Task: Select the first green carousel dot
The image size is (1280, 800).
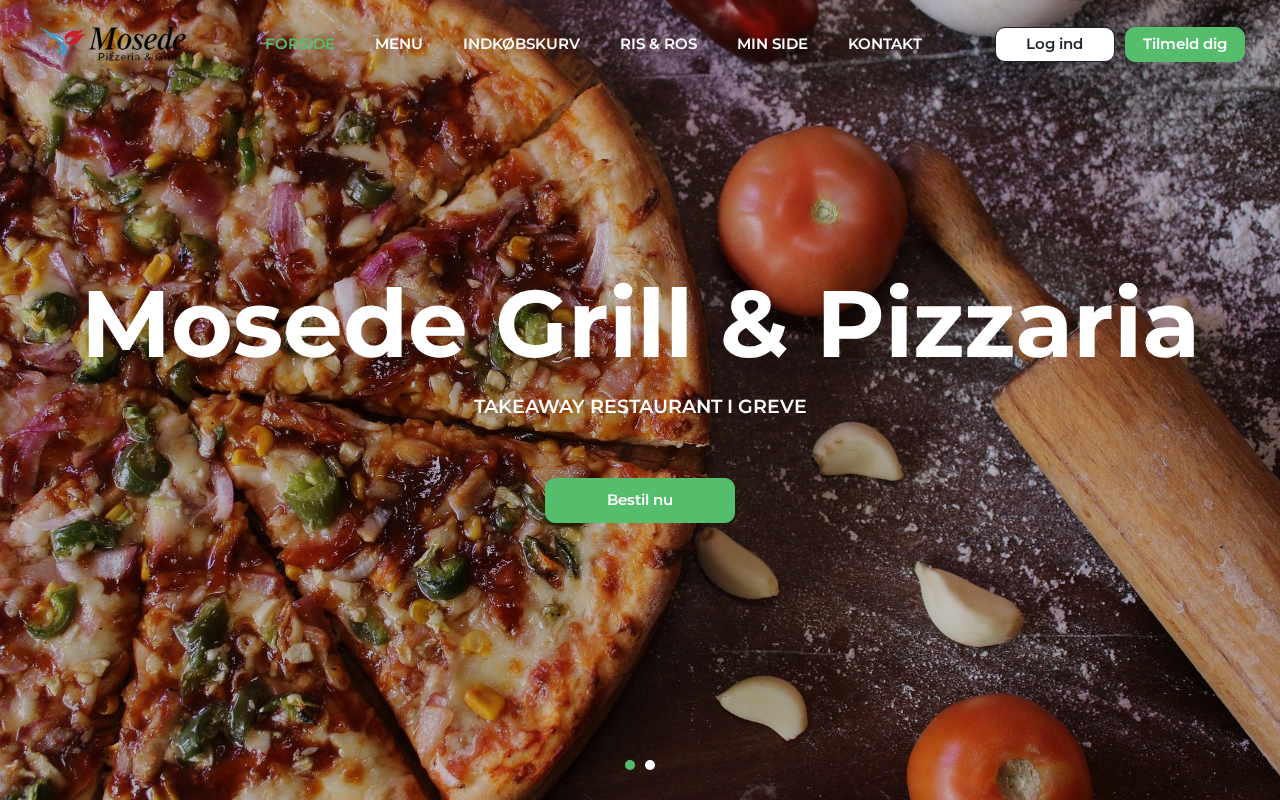Action: pyautogui.click(x=630, y=765)
